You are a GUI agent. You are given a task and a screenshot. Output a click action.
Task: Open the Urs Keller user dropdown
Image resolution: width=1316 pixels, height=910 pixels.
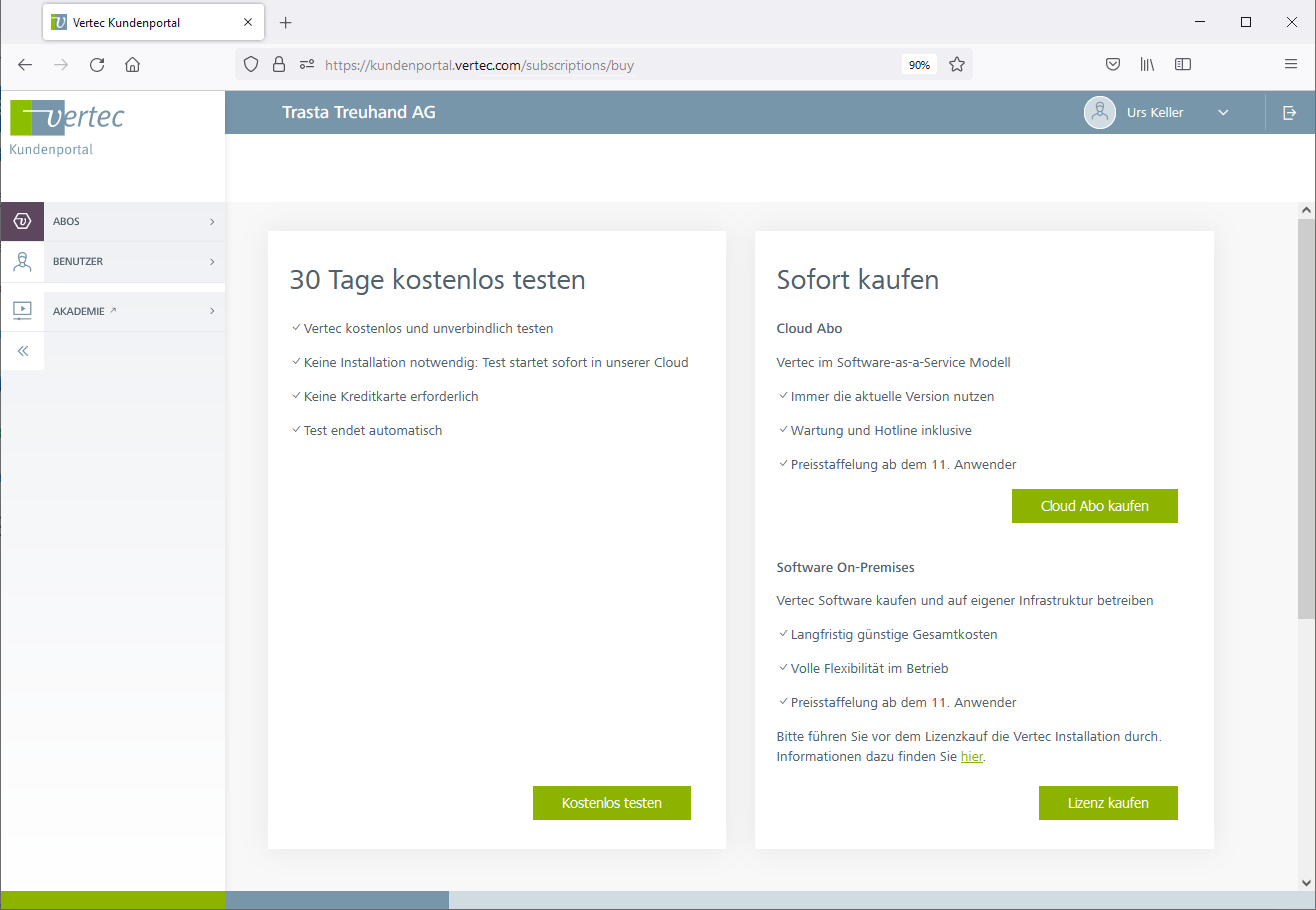(x=1222, y=113)
